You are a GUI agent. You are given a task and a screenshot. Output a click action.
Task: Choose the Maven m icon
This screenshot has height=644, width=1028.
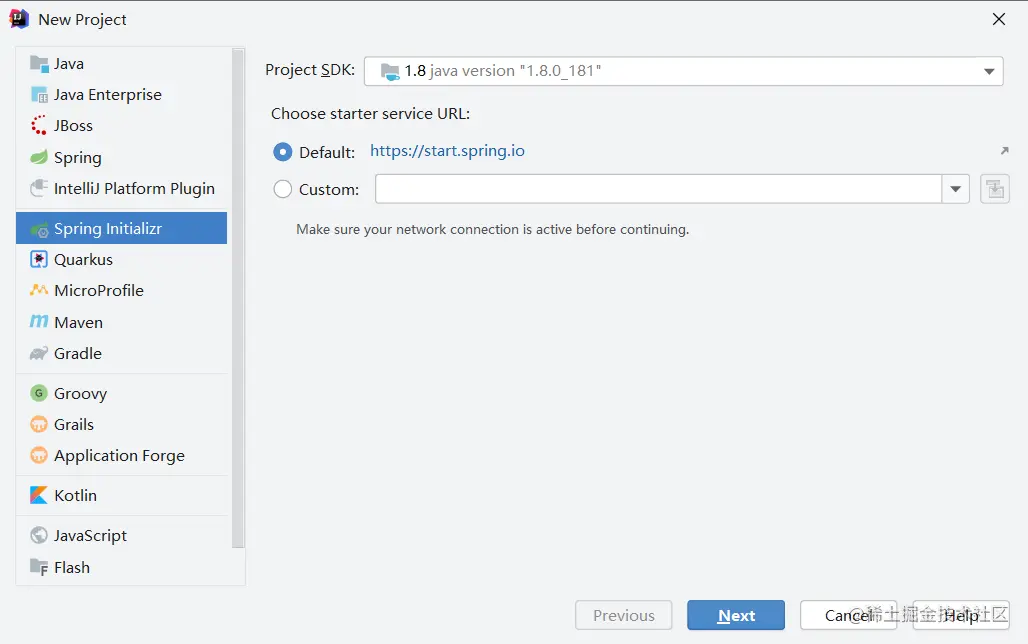tap(39, 321)
